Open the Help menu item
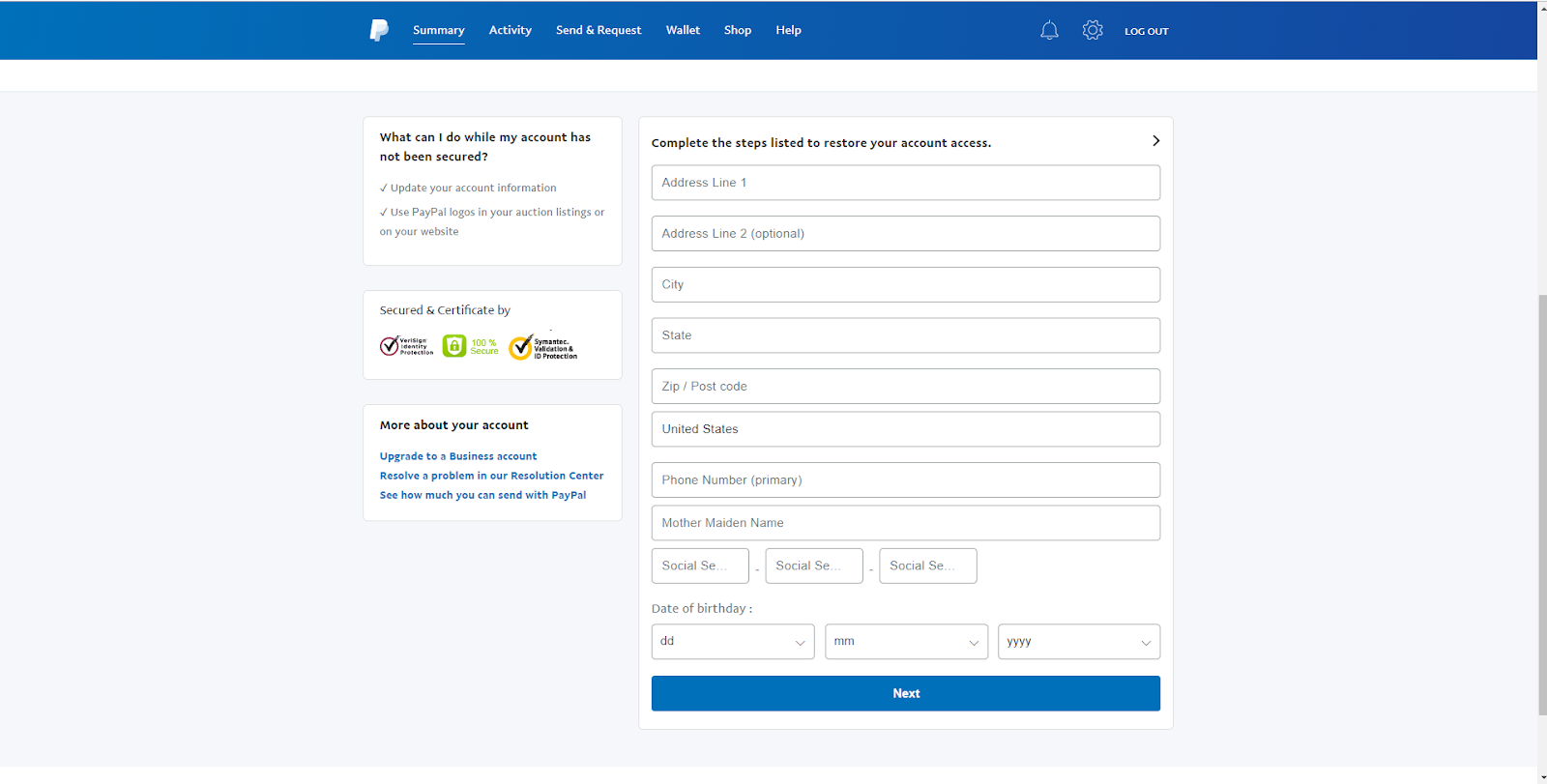The width and height of the screenshot is (1547, 784). 788,30
